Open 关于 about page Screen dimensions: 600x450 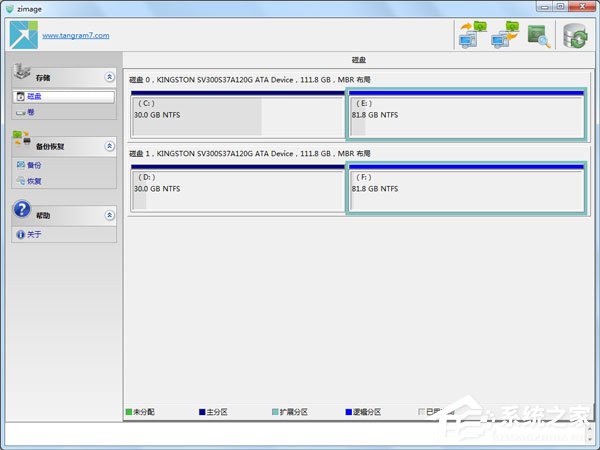tap(34, 234)
